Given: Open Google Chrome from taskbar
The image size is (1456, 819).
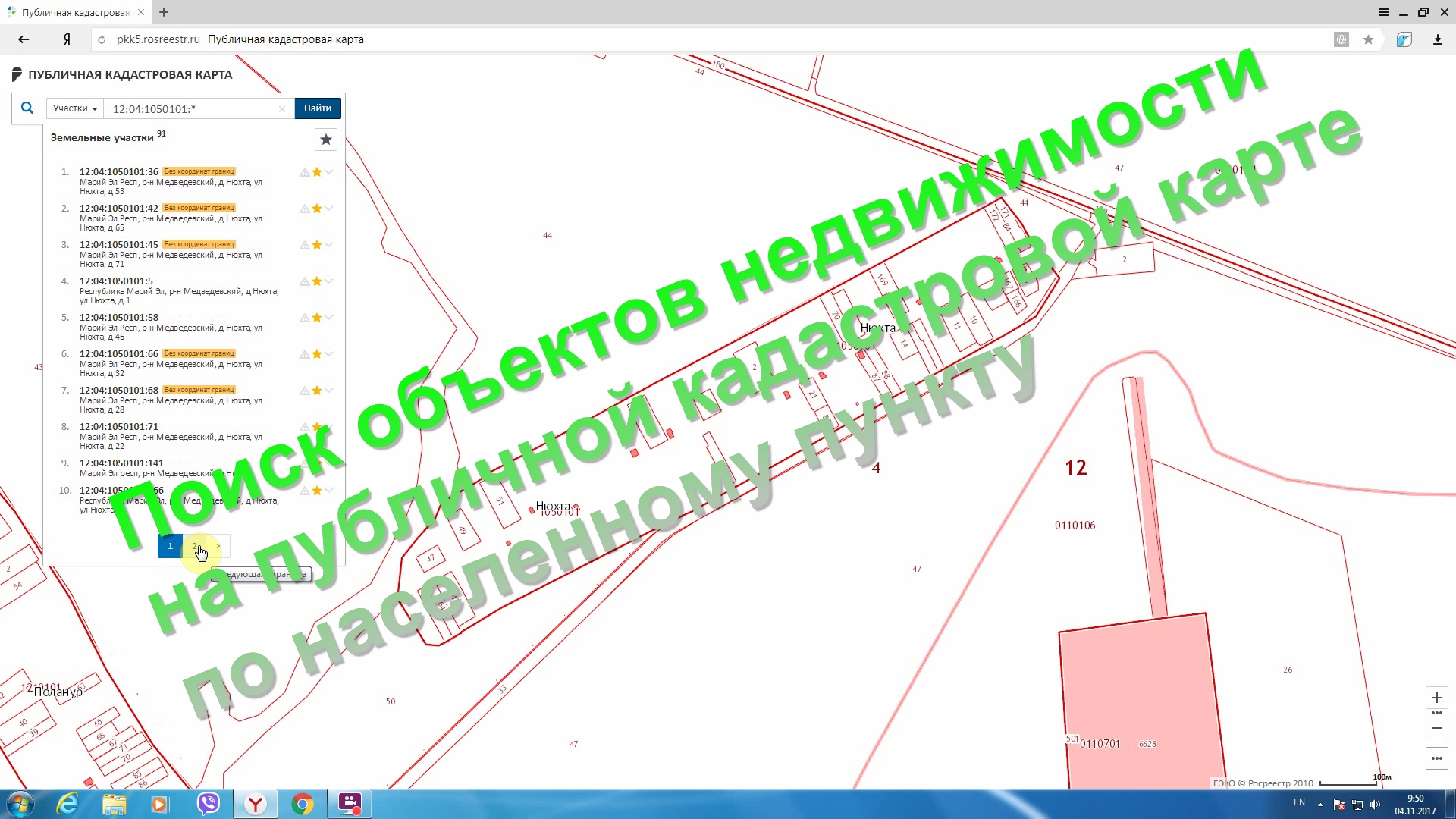Looking at the screenshot, I should [x=303, y=804].
